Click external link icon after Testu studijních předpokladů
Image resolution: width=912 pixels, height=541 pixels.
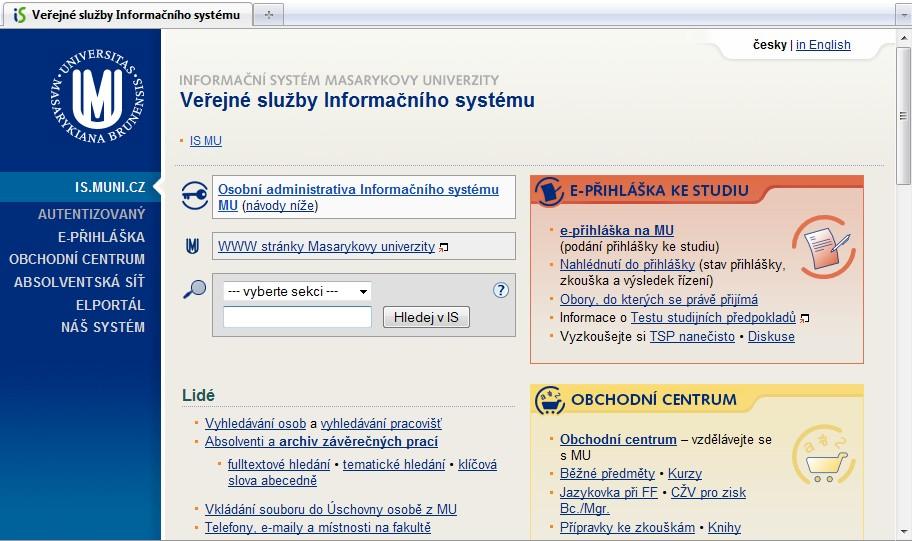click(804, 318)
